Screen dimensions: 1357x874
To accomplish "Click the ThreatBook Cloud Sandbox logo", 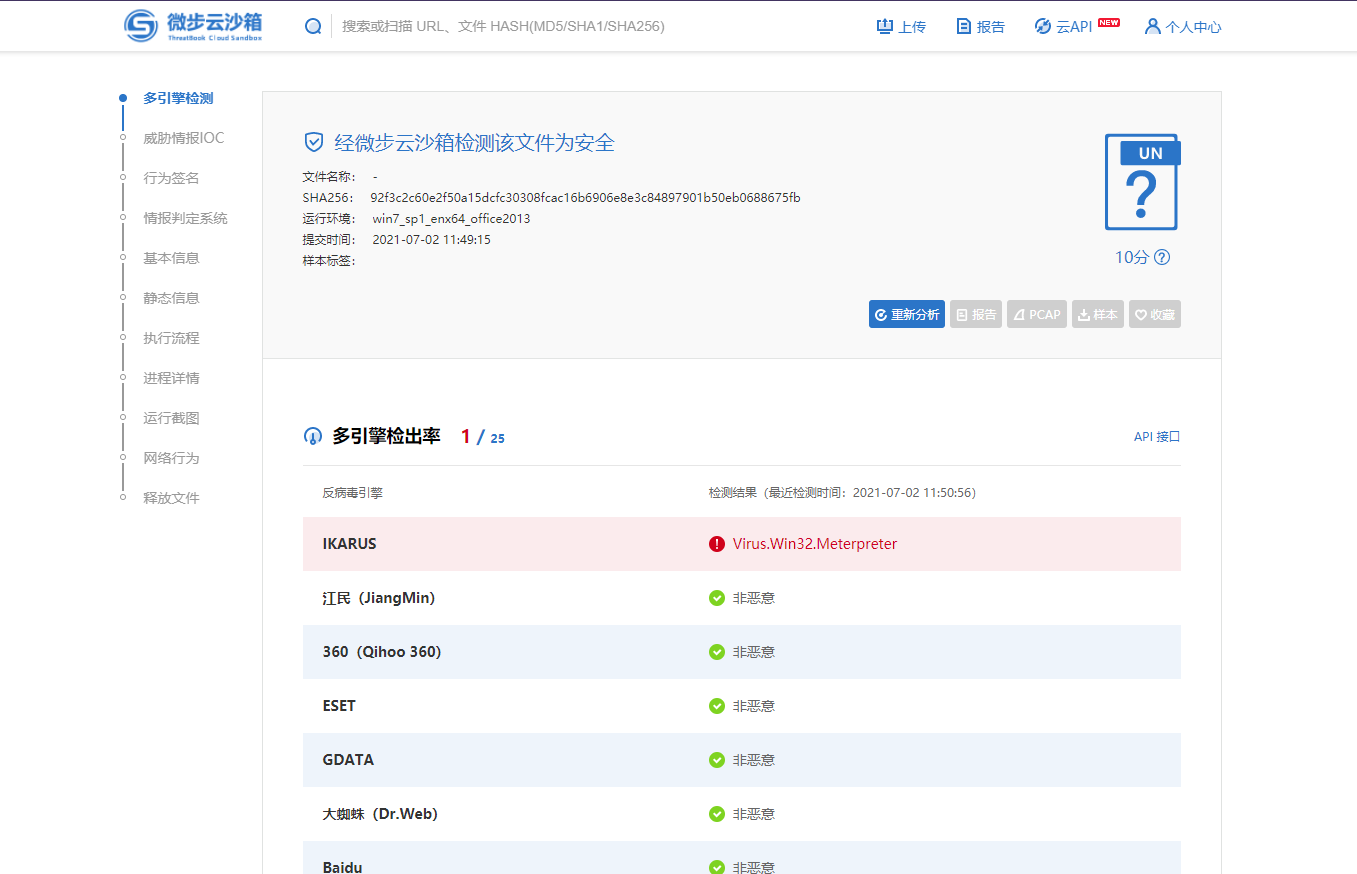I will [x=192, y=26].
